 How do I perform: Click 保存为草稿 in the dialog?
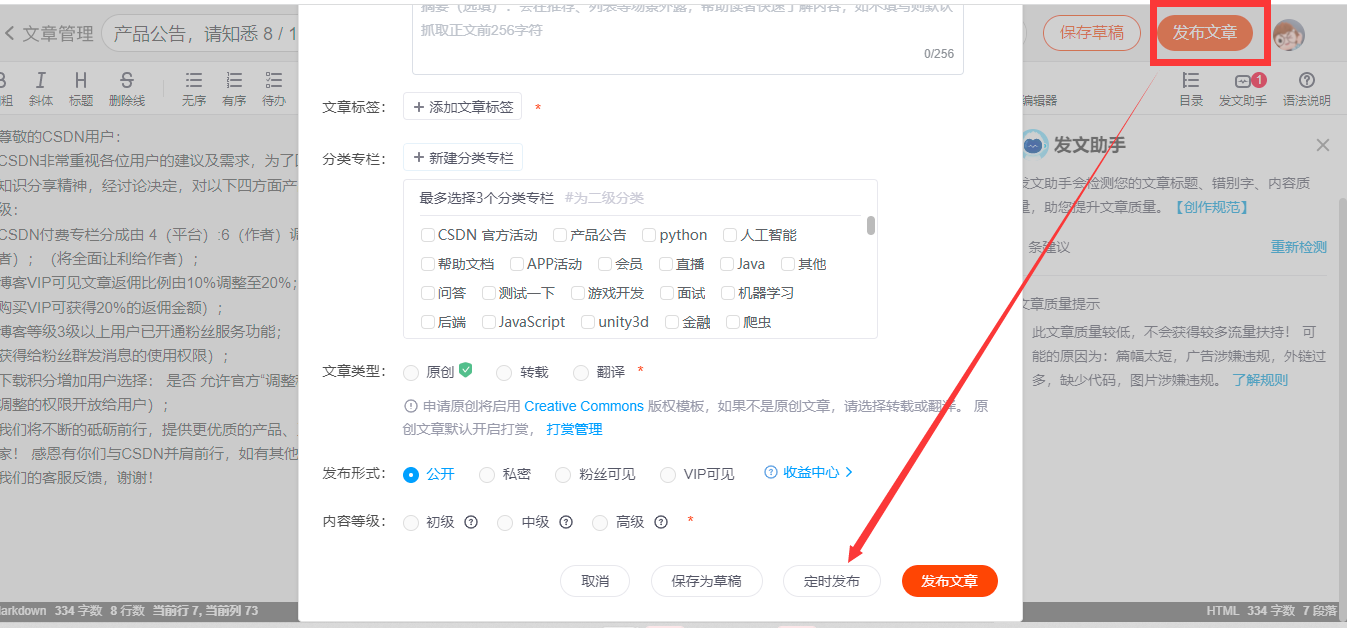tap(707, 581)
